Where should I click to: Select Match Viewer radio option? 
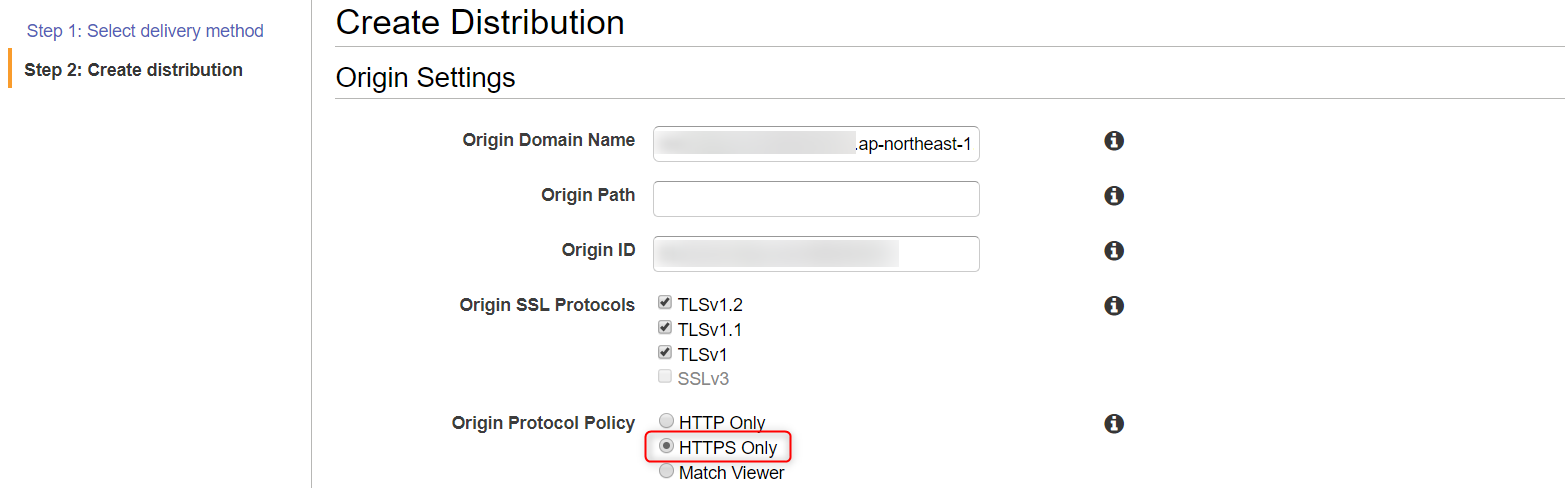pyautogui.click(x=667, y=471)
